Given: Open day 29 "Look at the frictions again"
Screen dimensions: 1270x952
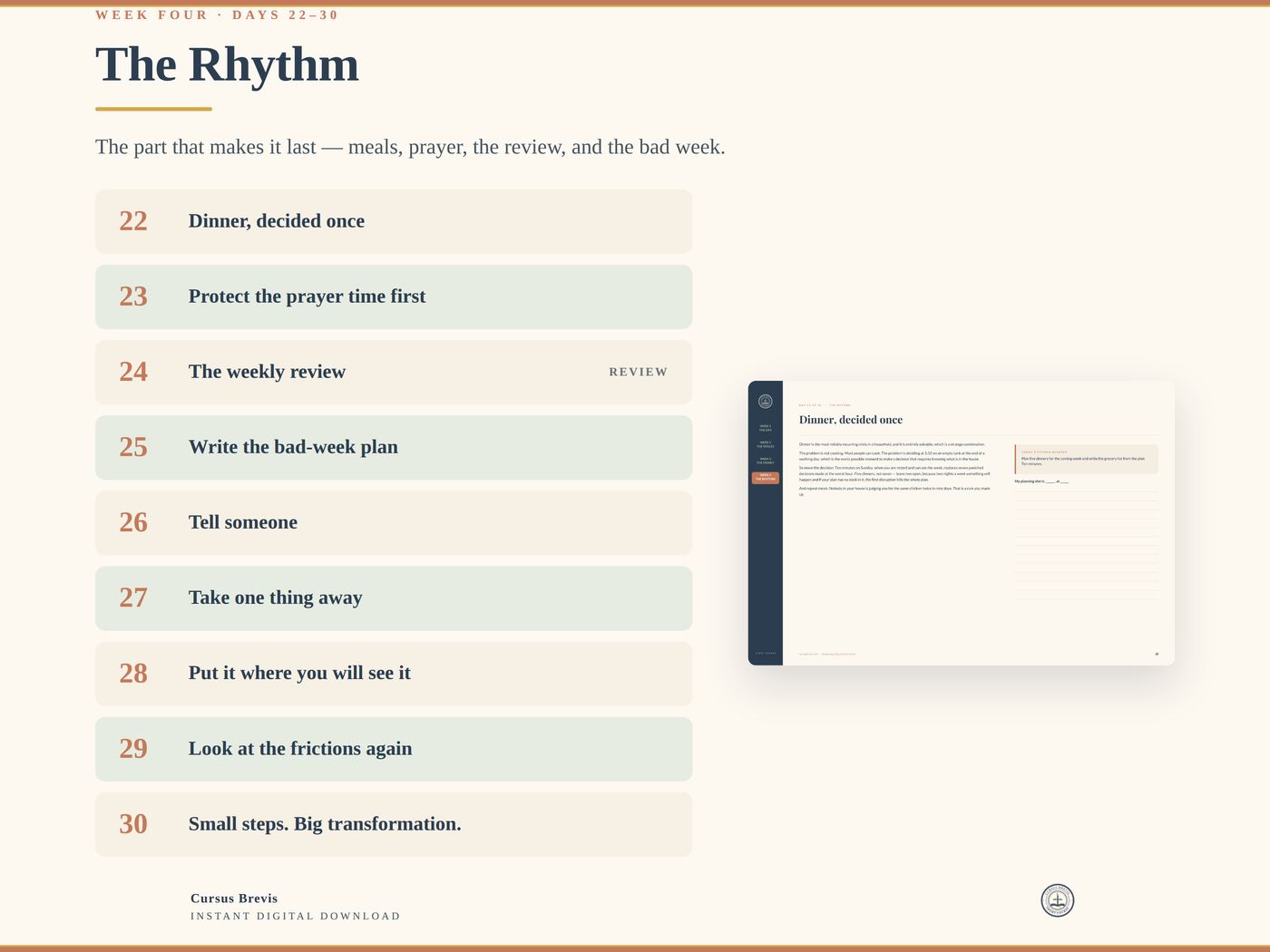Looking at the screenshot, I should click(x=394, y=749).
